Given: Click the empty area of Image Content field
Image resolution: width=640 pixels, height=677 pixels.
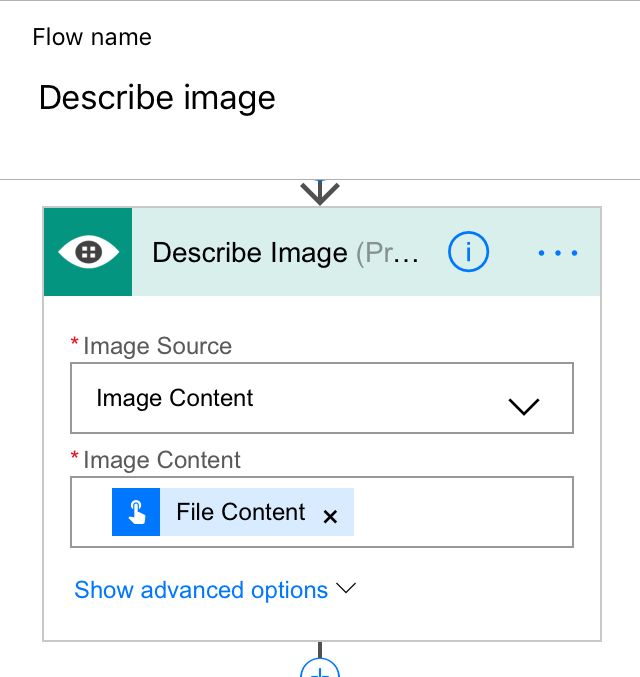Looking at the screenshot, I should tap(460, 512).
